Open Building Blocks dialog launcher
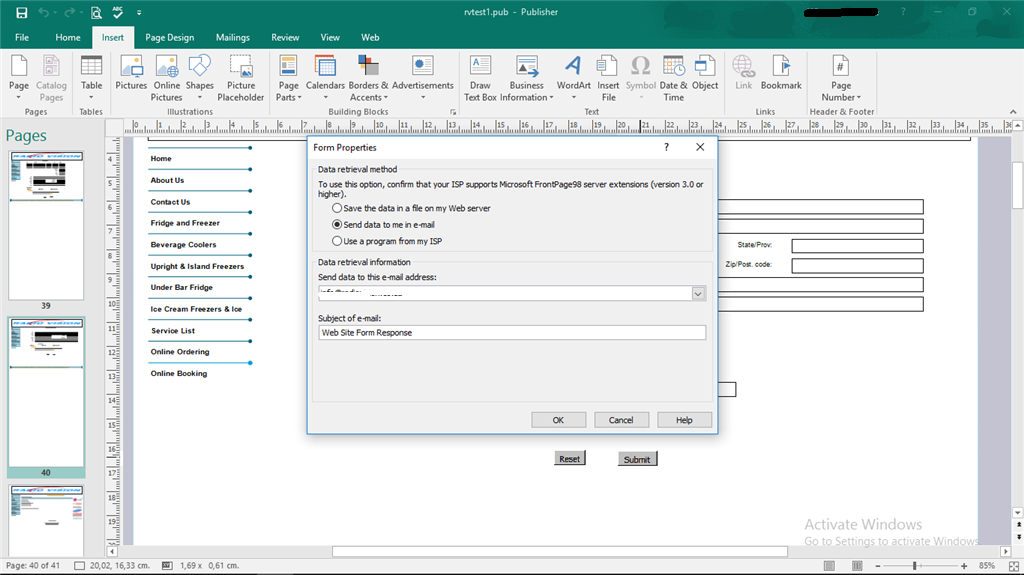Screen dimensions: 1024x575 [x=453, y=112]
